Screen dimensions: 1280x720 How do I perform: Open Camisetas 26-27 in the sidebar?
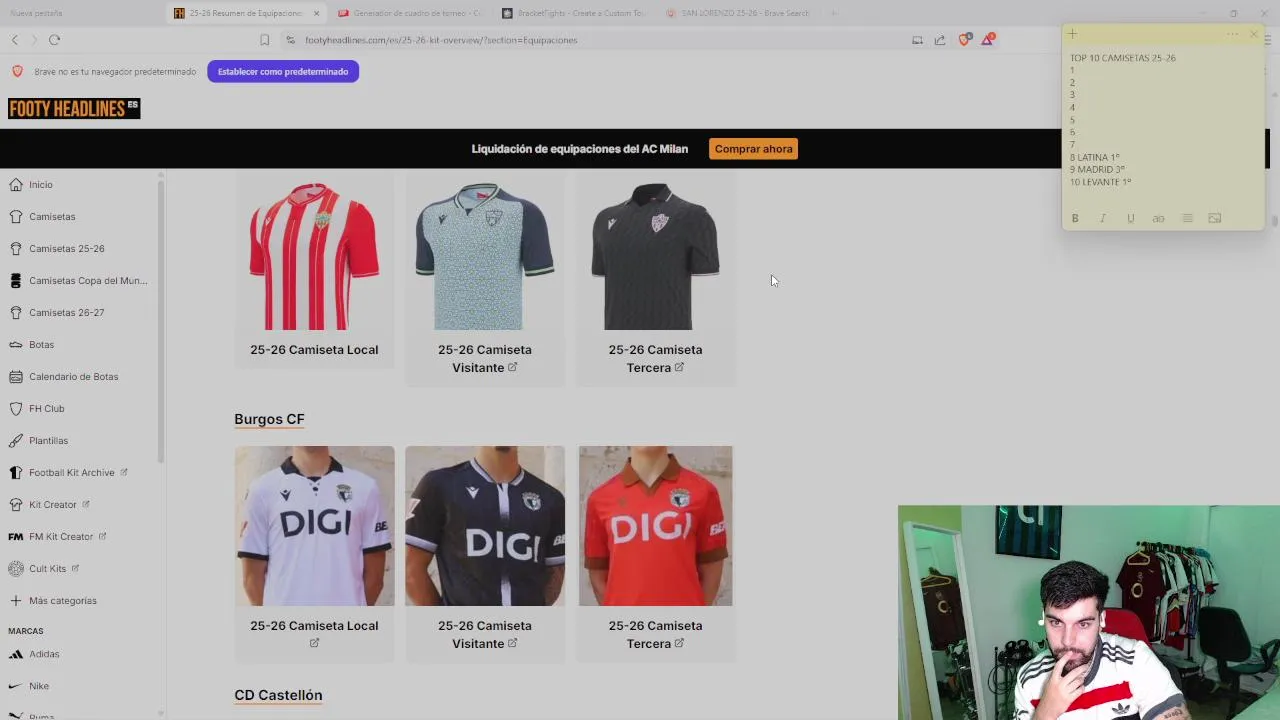point(66,312)
